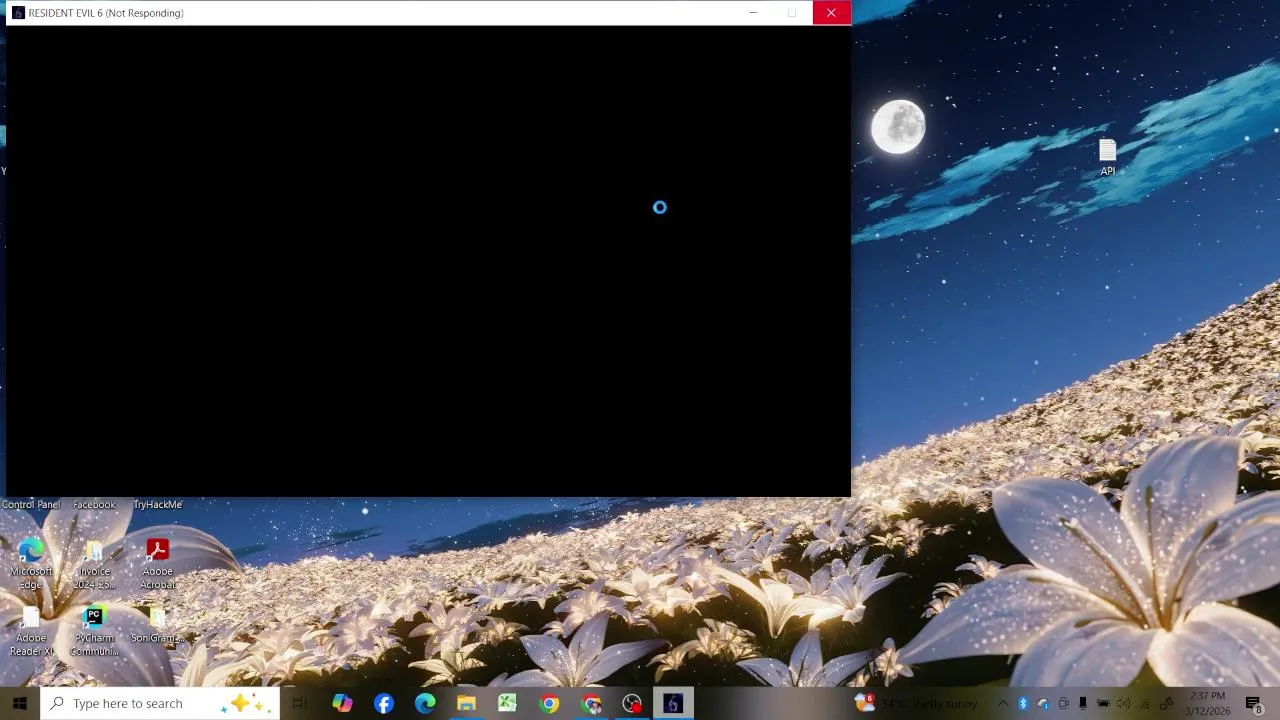
Task: Close the not-responding Resident Evil 6 window
Action: point(831,13)
